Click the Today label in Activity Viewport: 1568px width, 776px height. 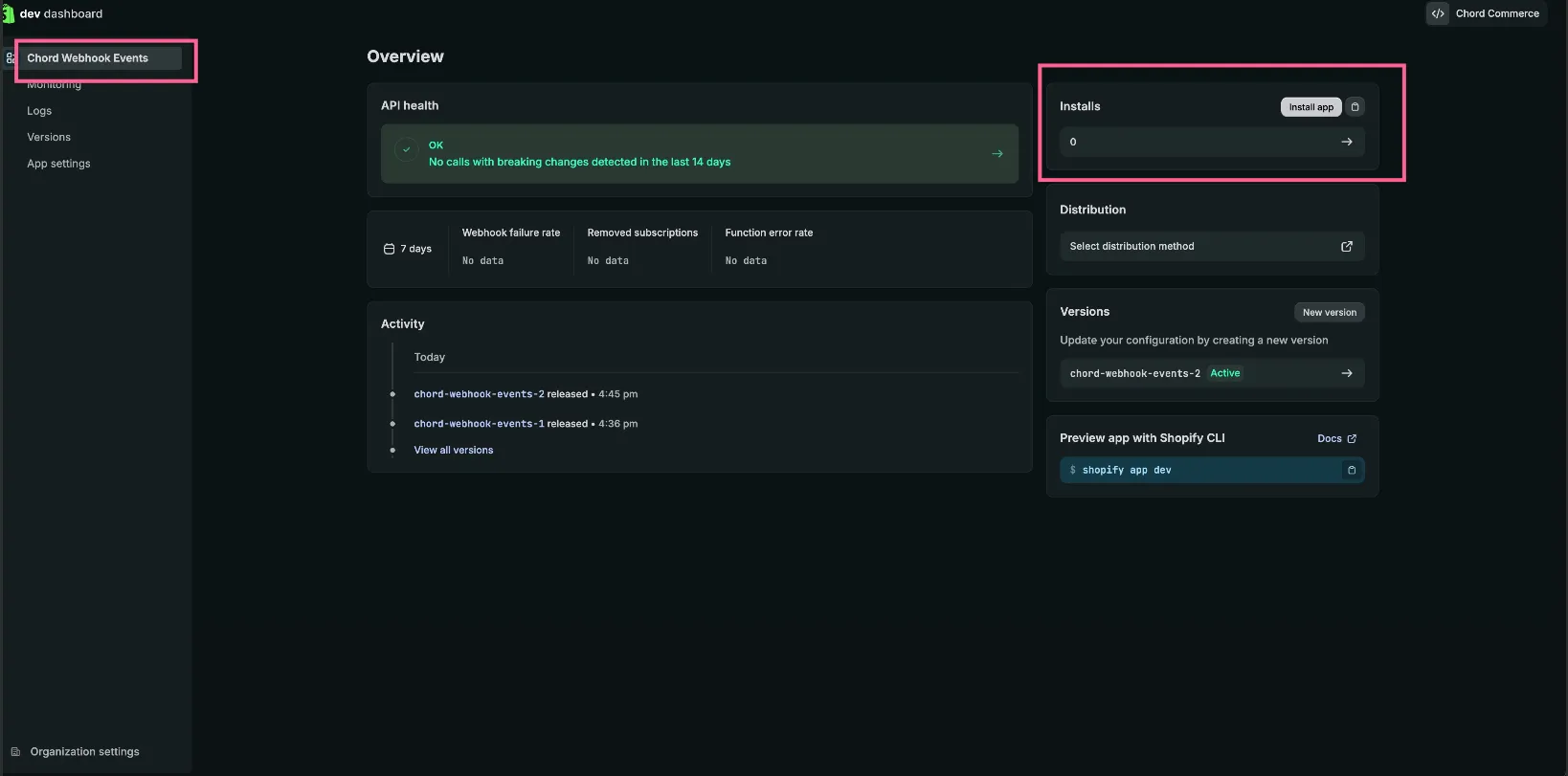click(429, 357)
